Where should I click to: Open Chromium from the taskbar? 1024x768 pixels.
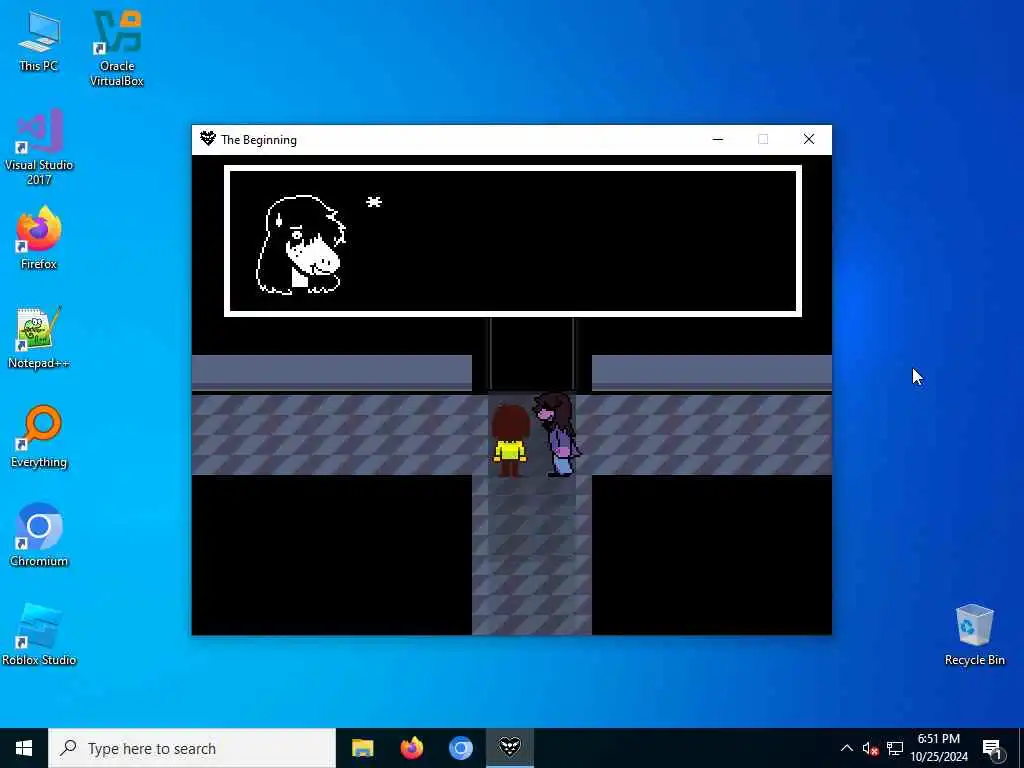[460, 748]
